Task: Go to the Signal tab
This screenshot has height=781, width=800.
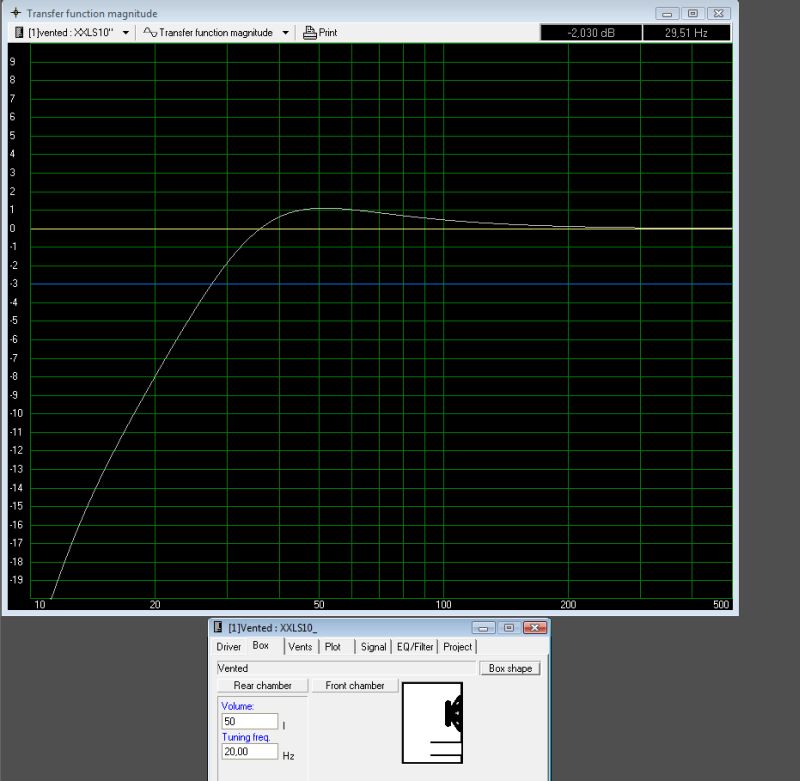Action: pos(373,647)
